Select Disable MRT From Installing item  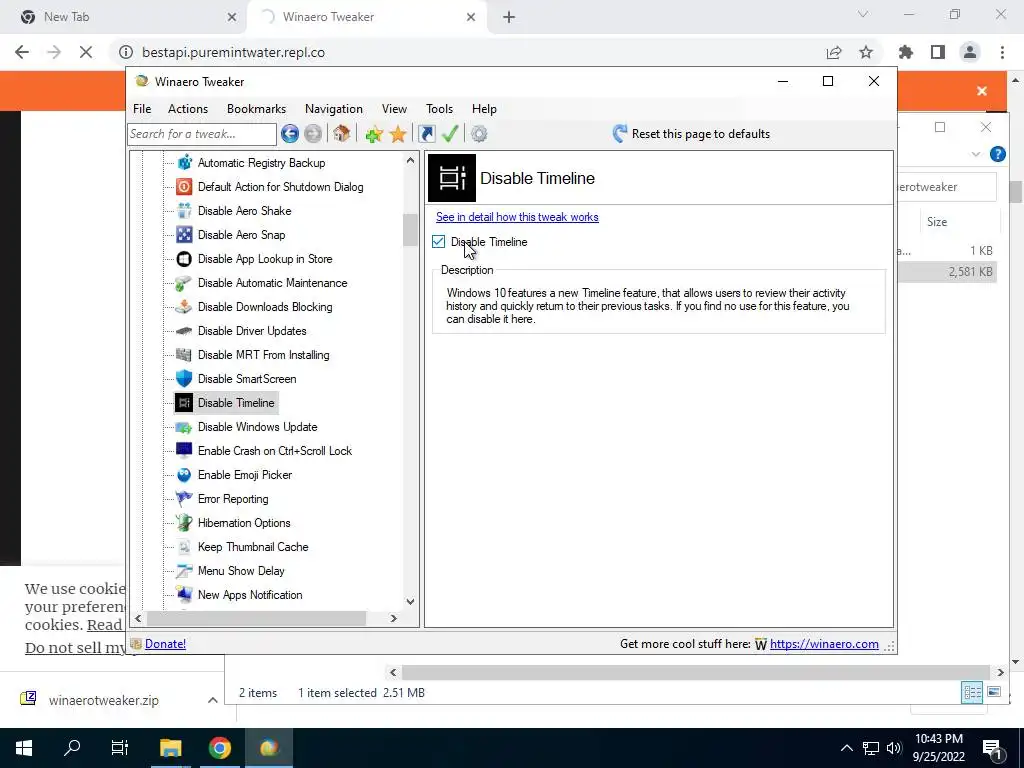tap(263, 355)
